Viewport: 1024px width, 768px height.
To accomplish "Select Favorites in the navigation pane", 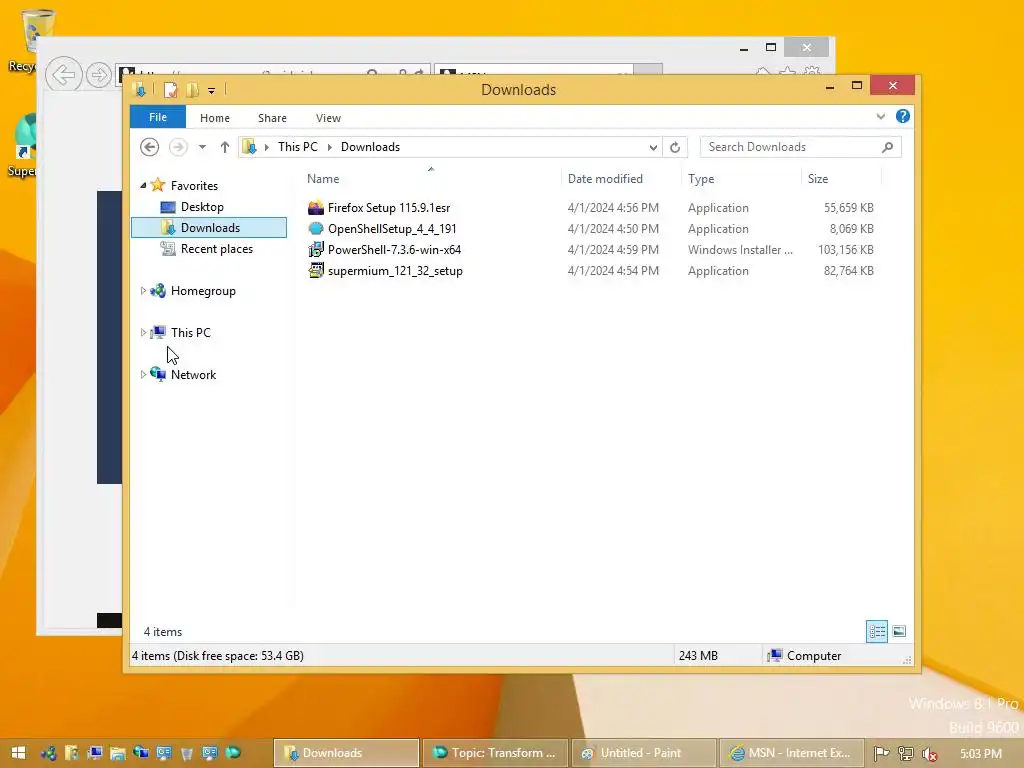I will (x=194, y=185).
